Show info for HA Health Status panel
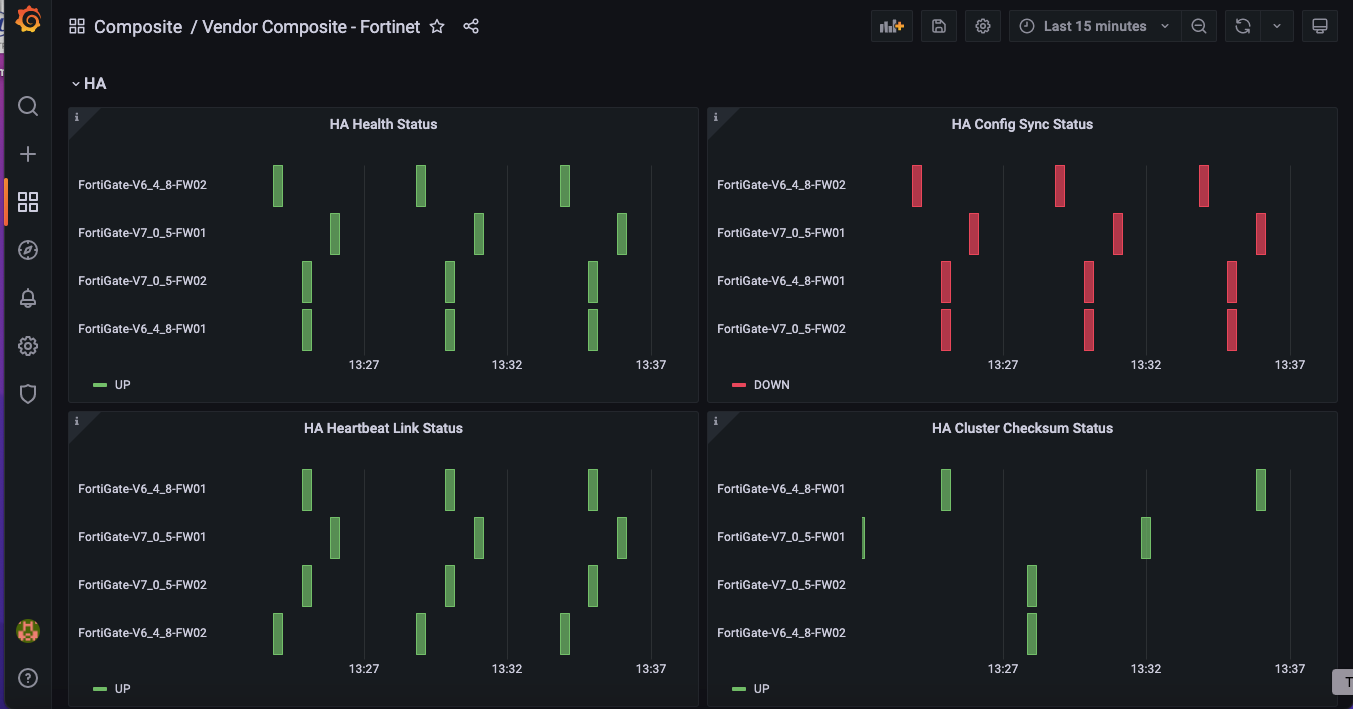The image size is (1353, 709). pyautogui.click(x=77, y=117)
